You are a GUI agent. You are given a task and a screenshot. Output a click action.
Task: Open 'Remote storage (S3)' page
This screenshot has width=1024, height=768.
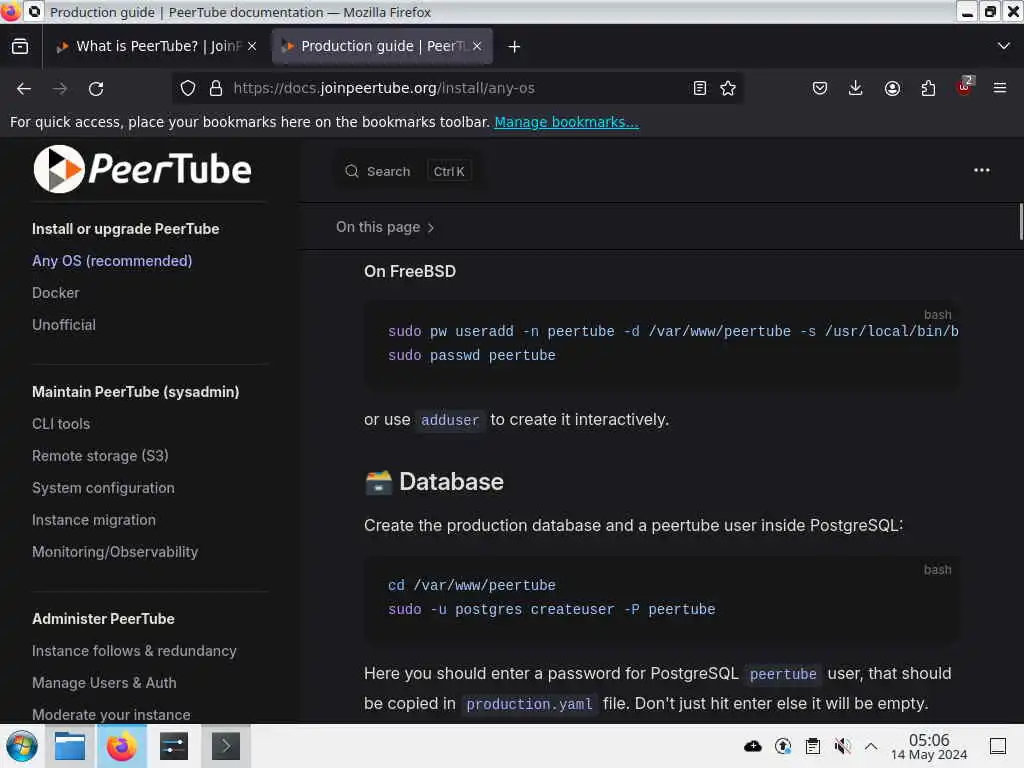click(100, 456)
